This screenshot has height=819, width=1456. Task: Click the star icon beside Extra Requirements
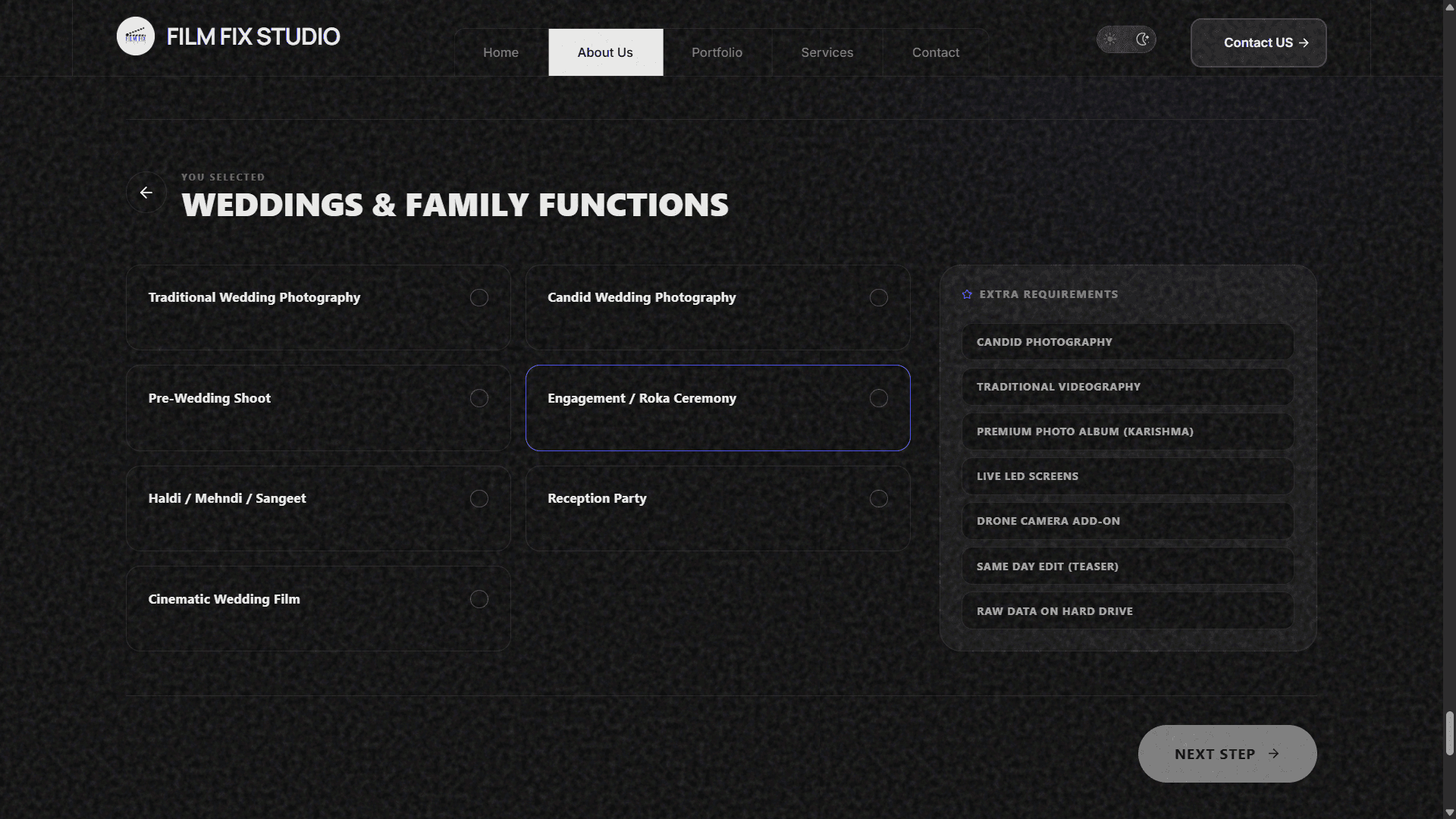click(x=967, y=294)
